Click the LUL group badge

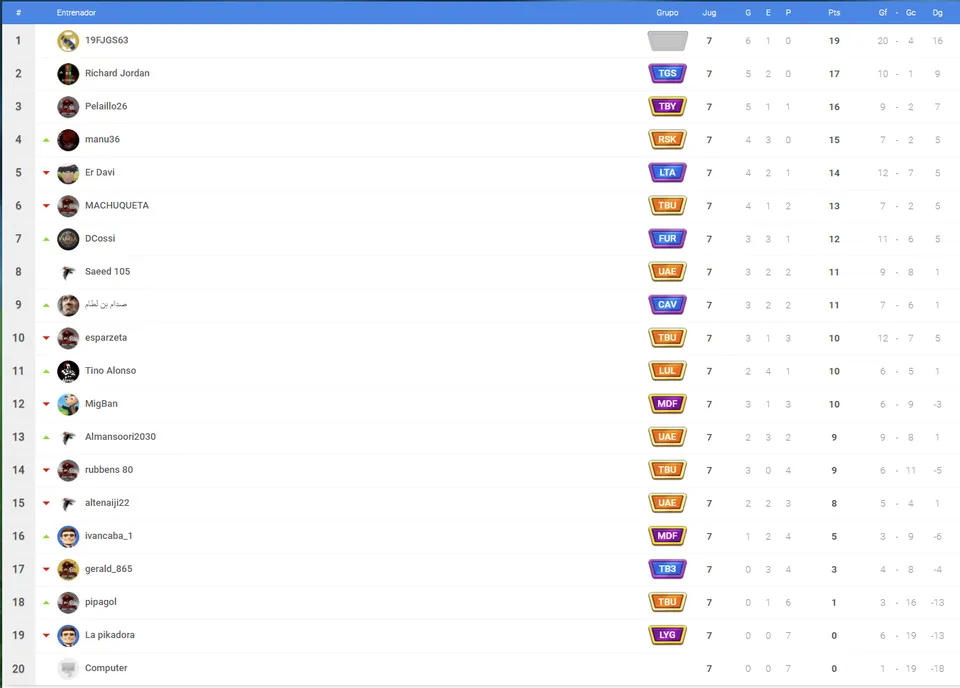point(667,371)
